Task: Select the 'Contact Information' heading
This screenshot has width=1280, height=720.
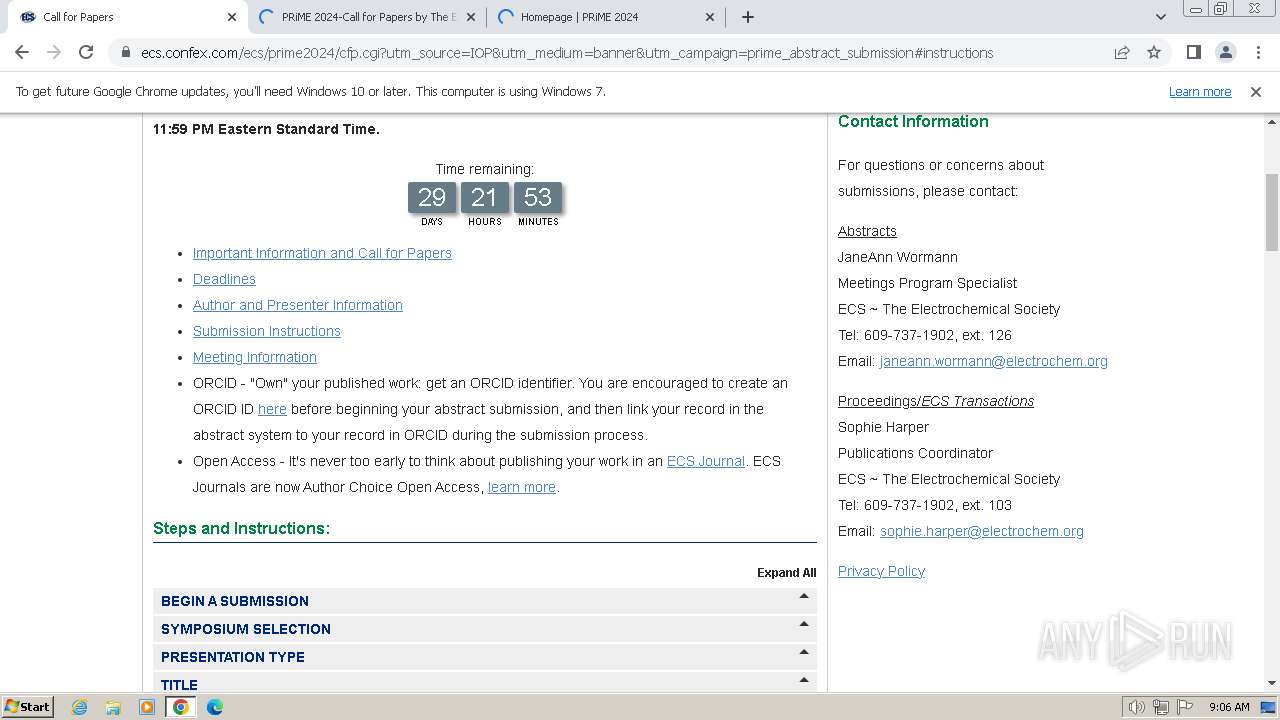Action: click(913, 121)
